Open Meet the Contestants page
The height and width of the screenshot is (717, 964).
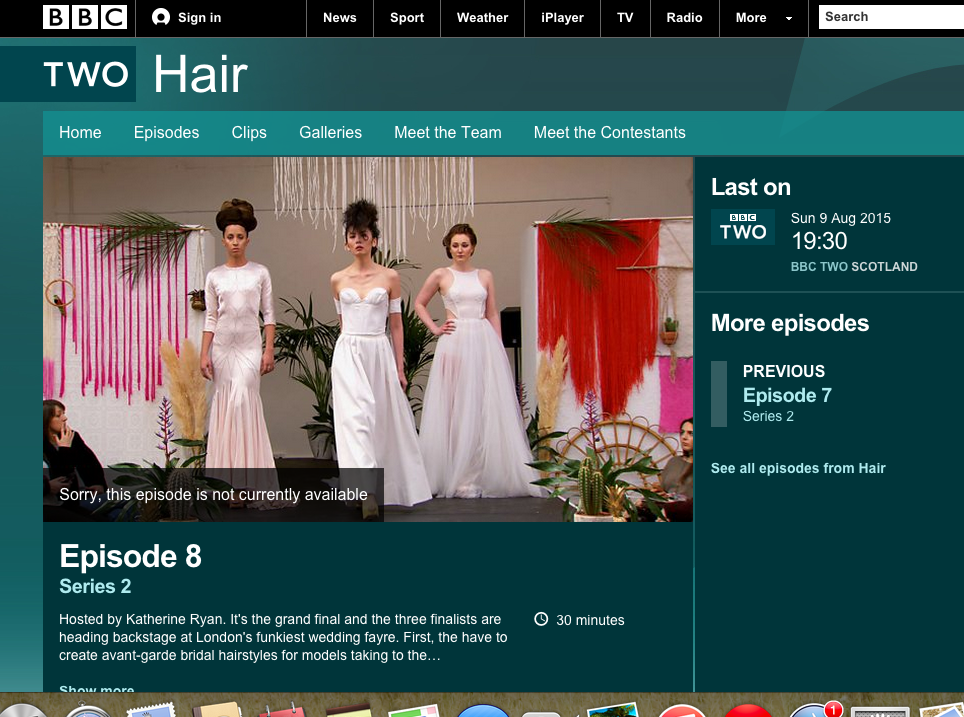pos(609,132)
